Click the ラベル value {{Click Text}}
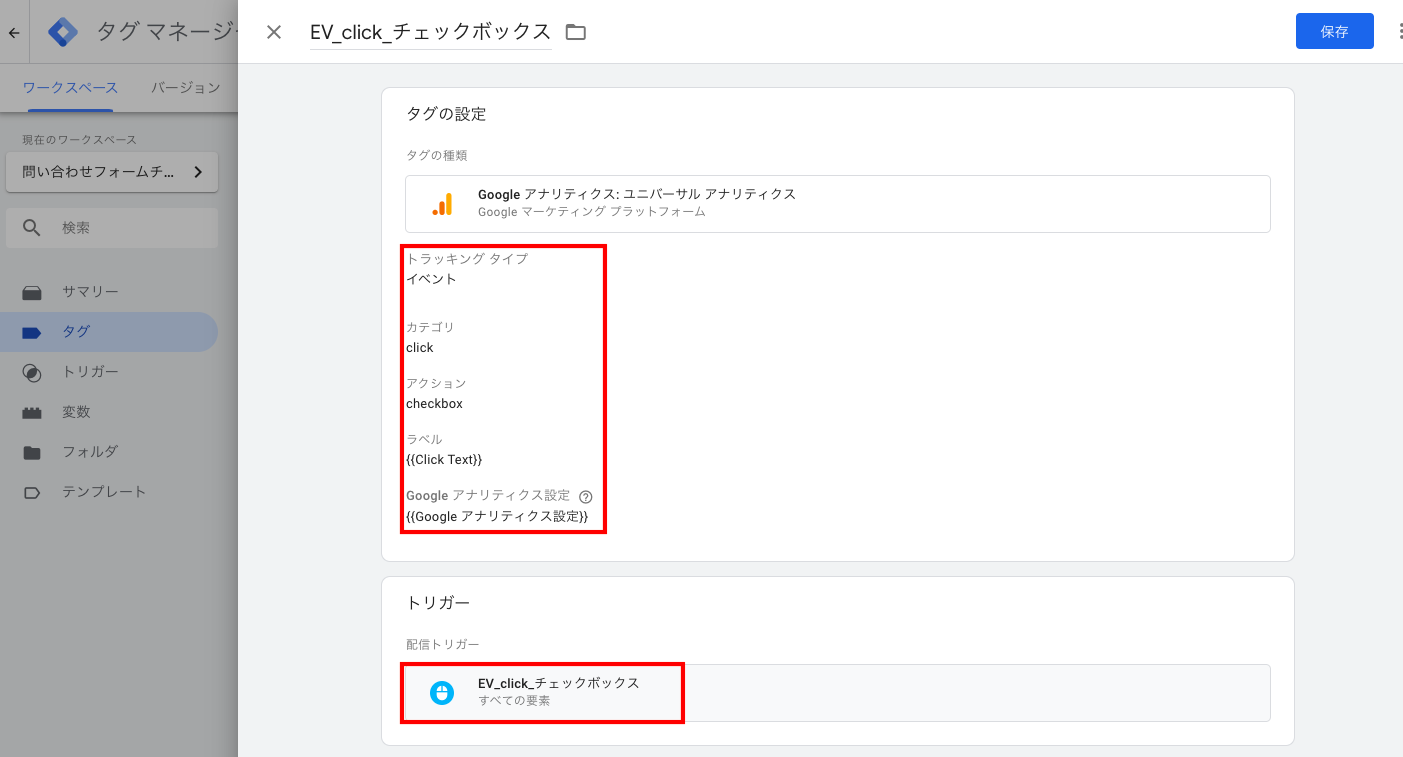Image resolution: width=1403 pixels, height=757 pixels. click(x=444, y=460)
